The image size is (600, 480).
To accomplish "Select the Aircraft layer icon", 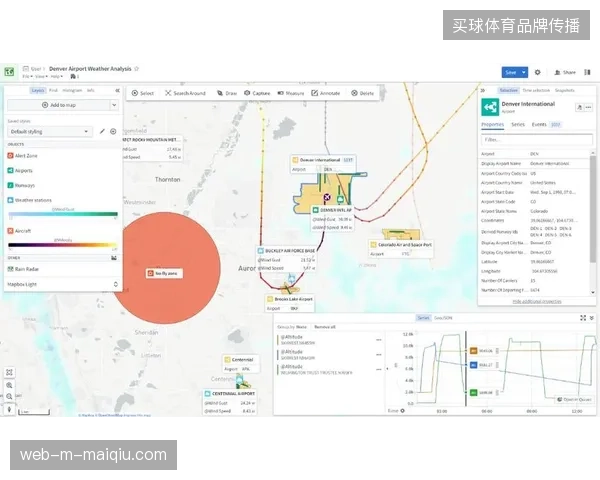I will [11, 231].
